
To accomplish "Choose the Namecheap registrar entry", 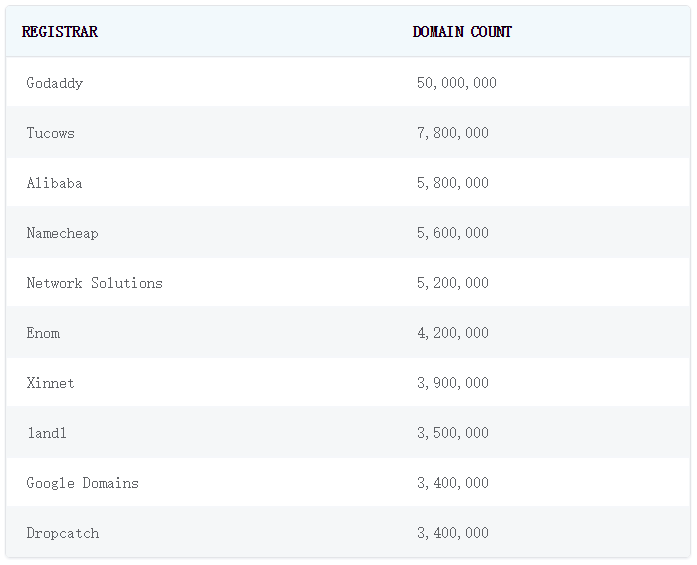I will coord(63,233).
